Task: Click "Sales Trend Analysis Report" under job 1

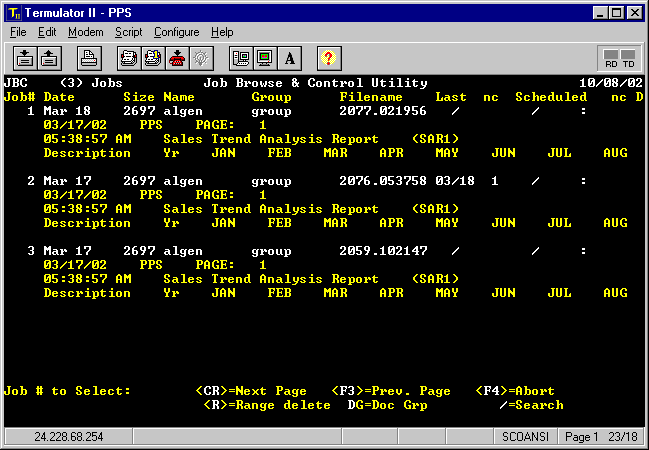Action: [271, 139]
